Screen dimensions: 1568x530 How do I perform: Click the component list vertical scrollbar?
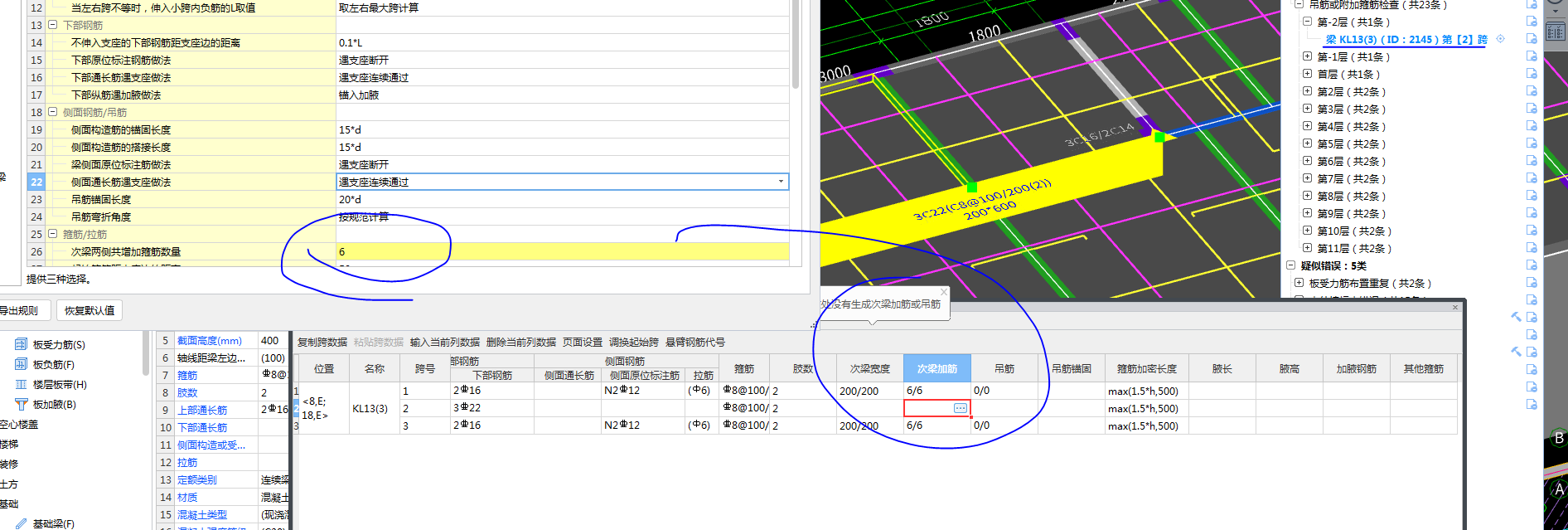click(147, 353)
